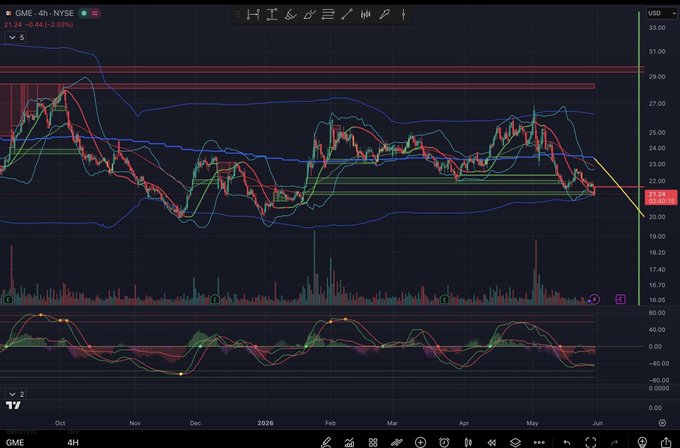
Task: Open the drawing pencil tools menu
Action: [x=326, y=442]
